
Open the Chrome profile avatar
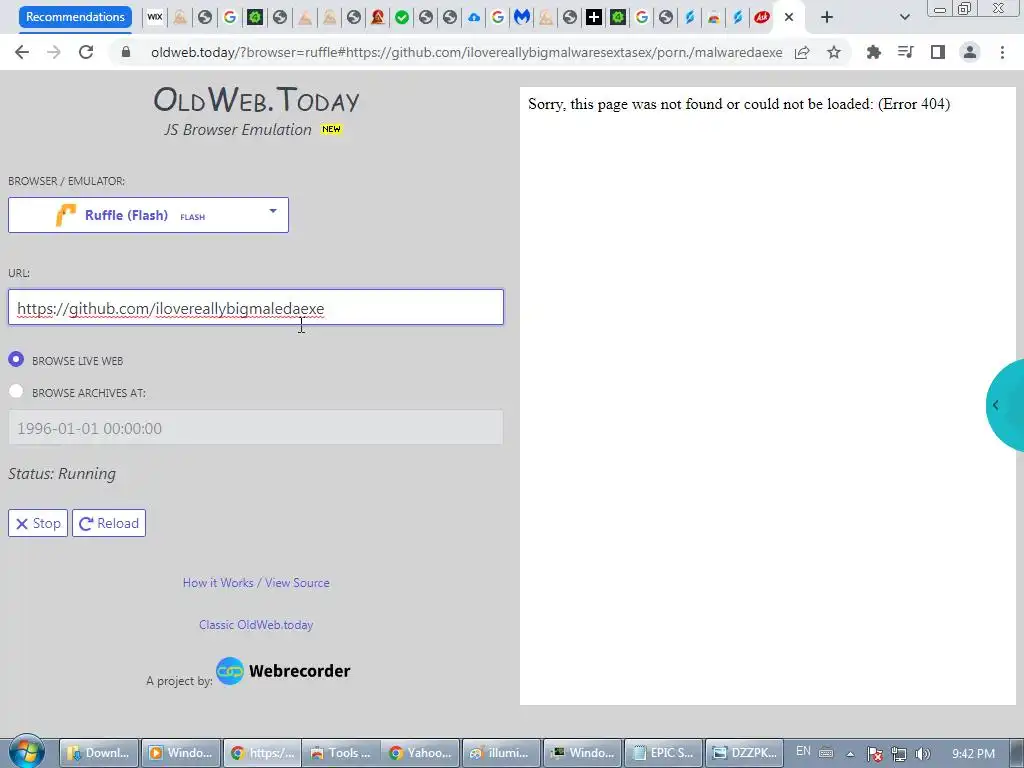click(x=970, y=52)
